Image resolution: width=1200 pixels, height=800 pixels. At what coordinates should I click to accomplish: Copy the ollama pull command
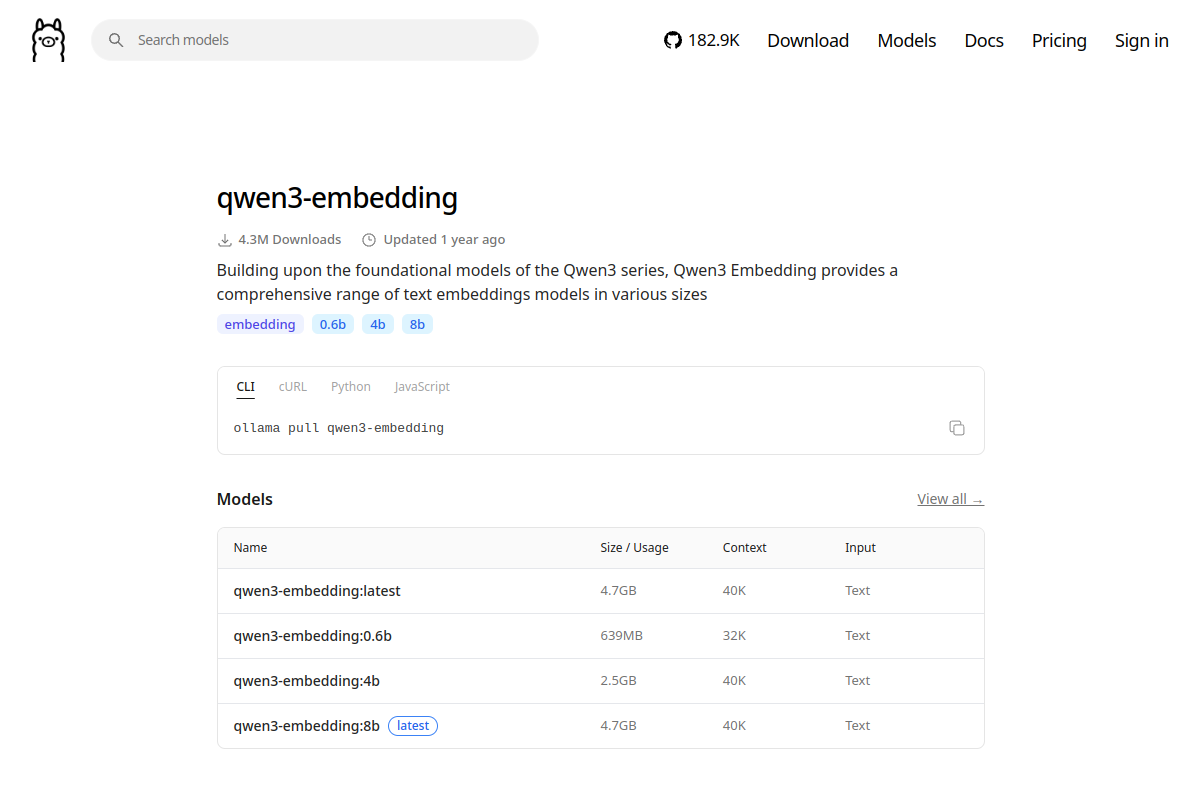point(957,428)
